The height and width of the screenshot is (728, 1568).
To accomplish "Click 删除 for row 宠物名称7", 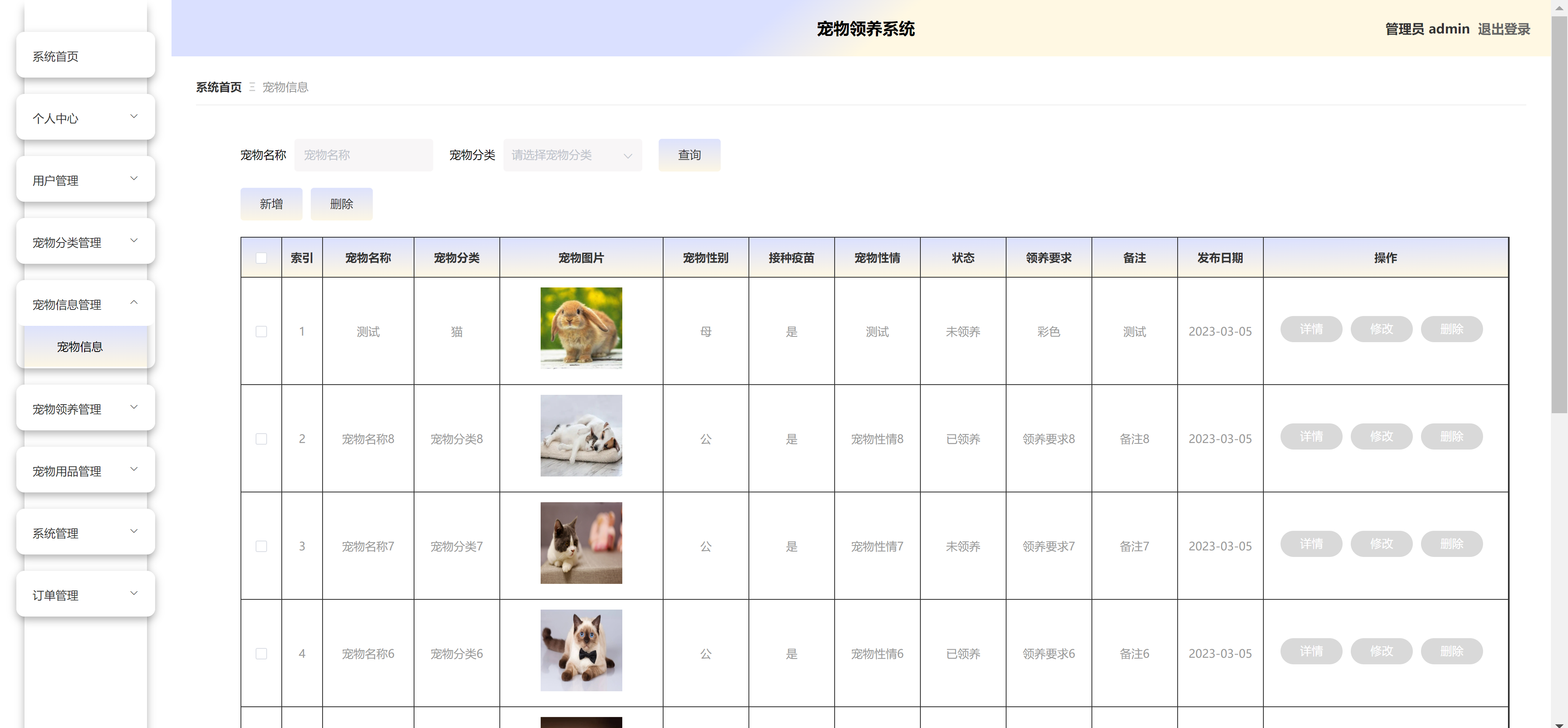I will point(1452,543).
